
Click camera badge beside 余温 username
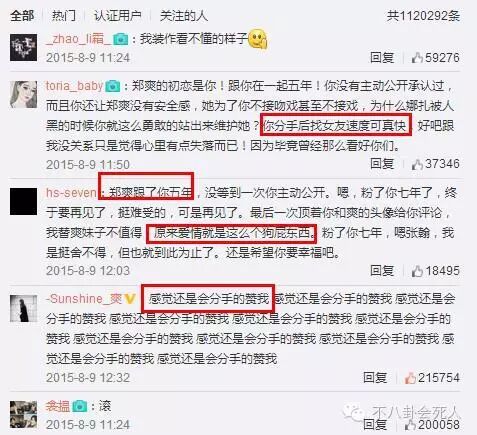[x=79, y=406]
